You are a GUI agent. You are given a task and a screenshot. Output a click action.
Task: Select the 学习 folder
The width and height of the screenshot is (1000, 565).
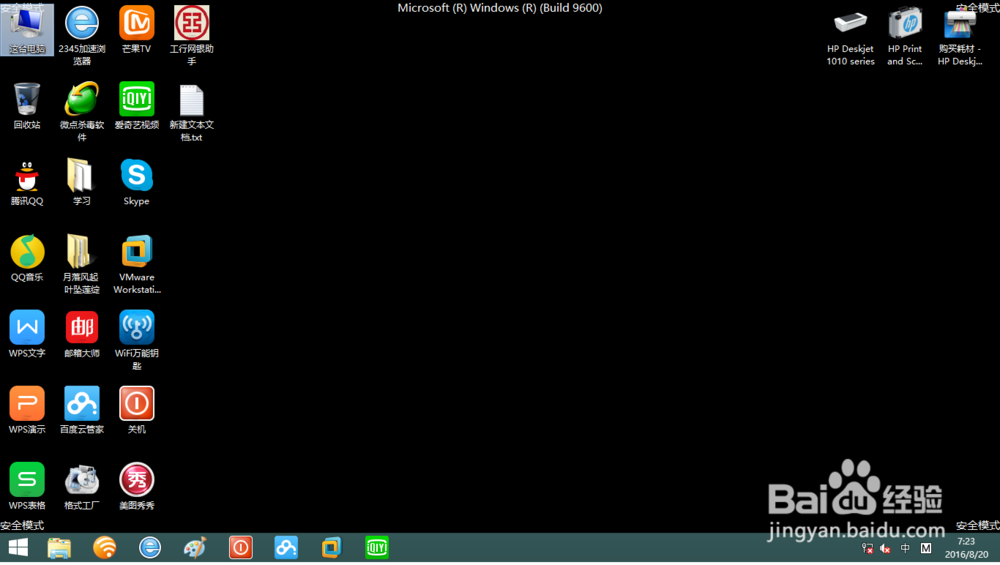81,182
